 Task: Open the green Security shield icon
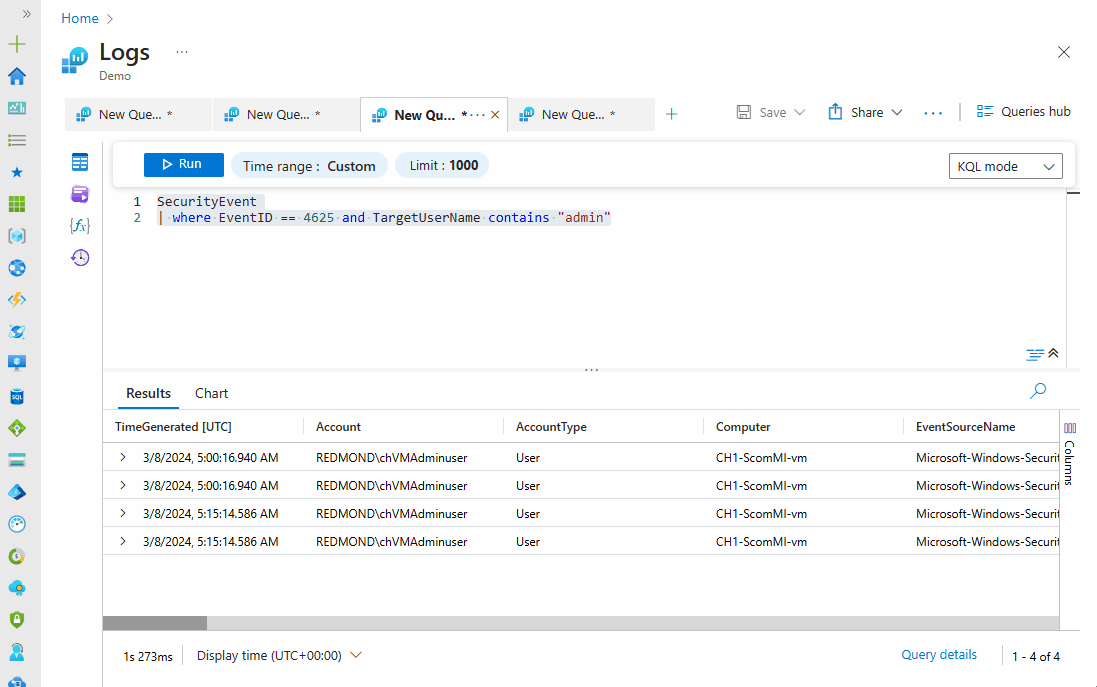click(17, 620)
